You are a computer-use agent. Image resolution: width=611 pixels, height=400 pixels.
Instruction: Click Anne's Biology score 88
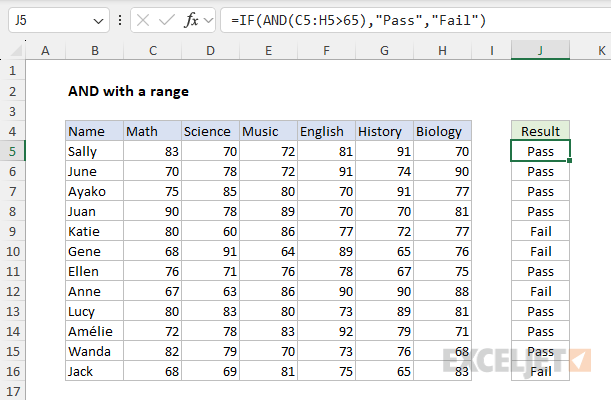442,291
